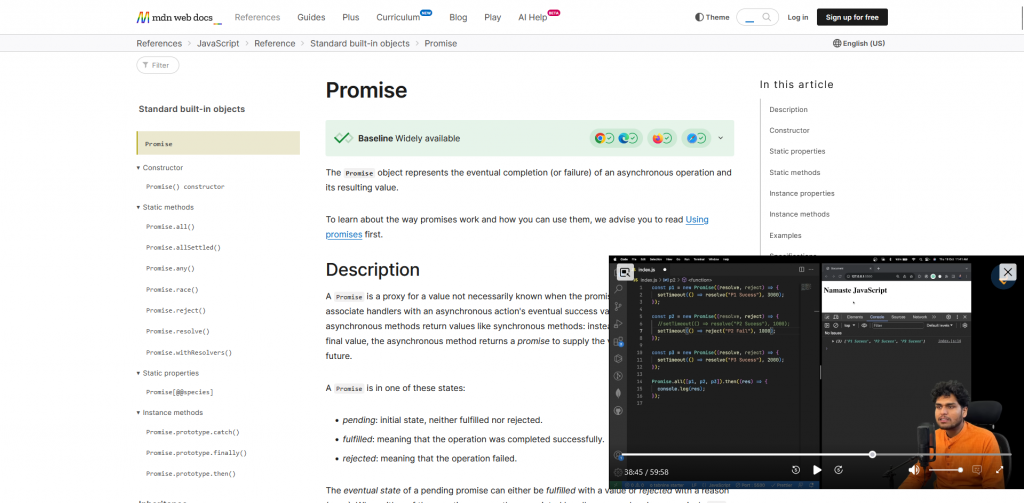The width and height of the screenshot is (1024, 503).
Task: Click the back-to-tab icon on video
Action: pos(624,272)
